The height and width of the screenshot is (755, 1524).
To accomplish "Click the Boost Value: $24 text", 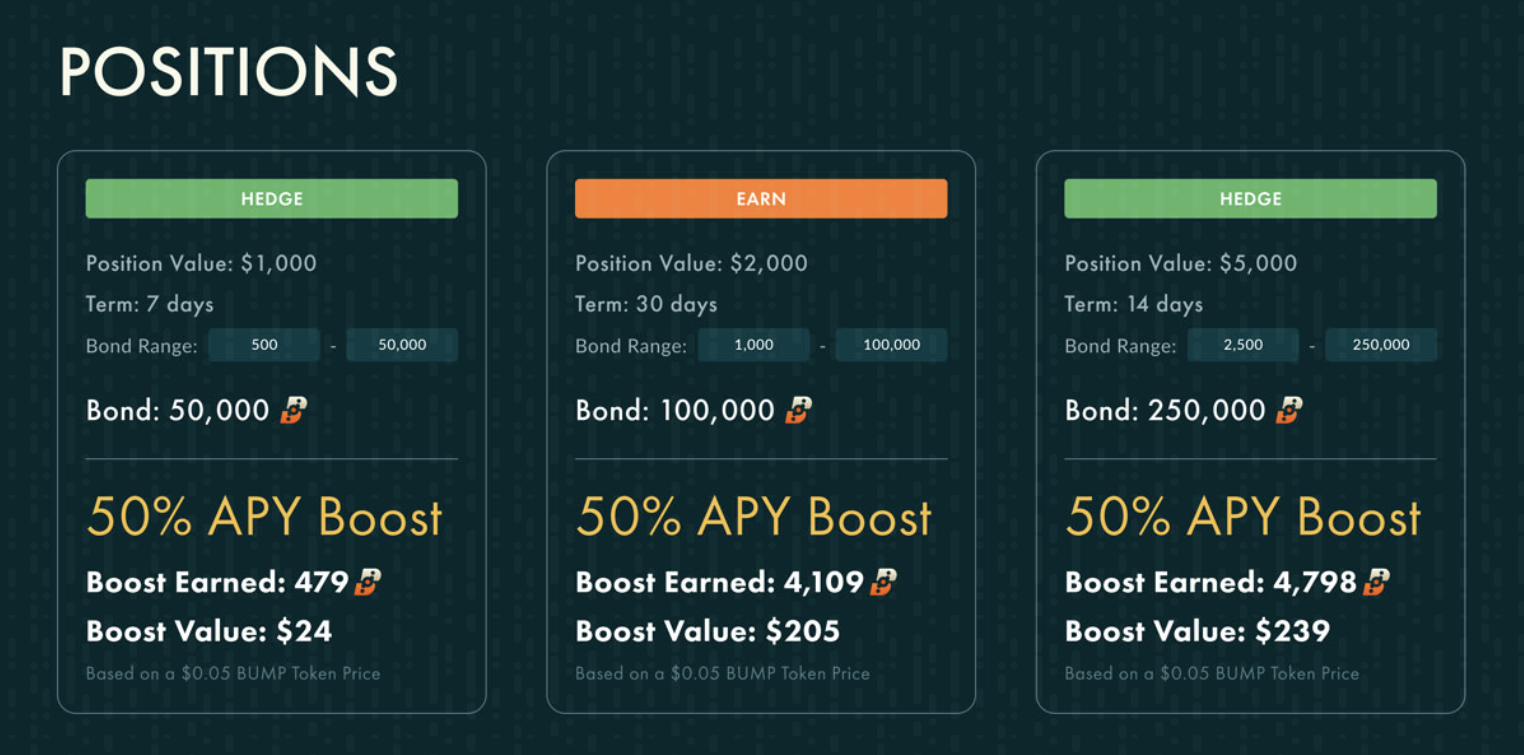I will pos(209,631).
